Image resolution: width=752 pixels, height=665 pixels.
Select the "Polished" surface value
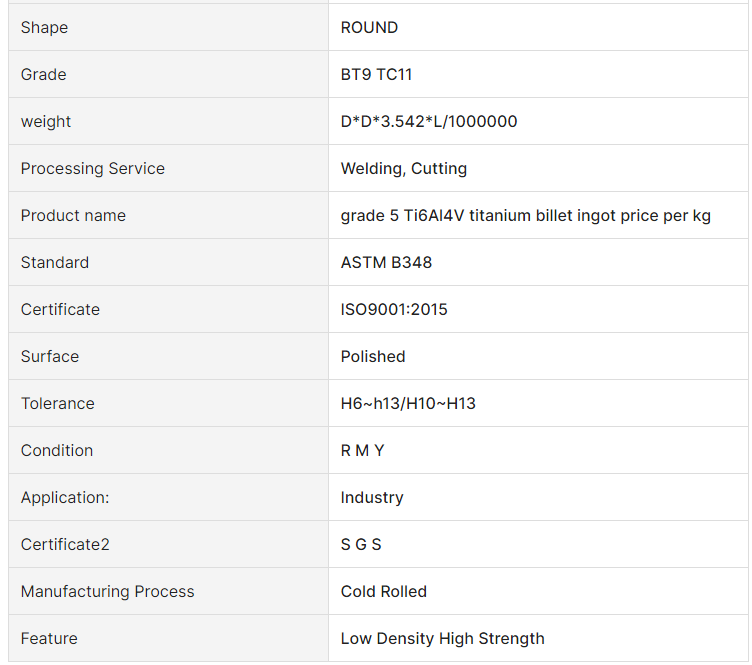373,357
